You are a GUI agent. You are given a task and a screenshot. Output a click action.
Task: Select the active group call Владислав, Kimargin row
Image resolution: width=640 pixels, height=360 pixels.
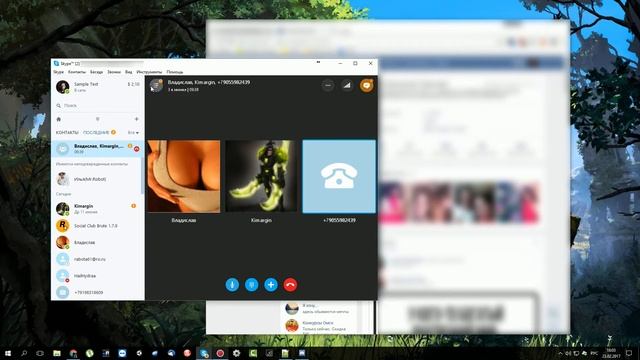[x=97, y=149]
